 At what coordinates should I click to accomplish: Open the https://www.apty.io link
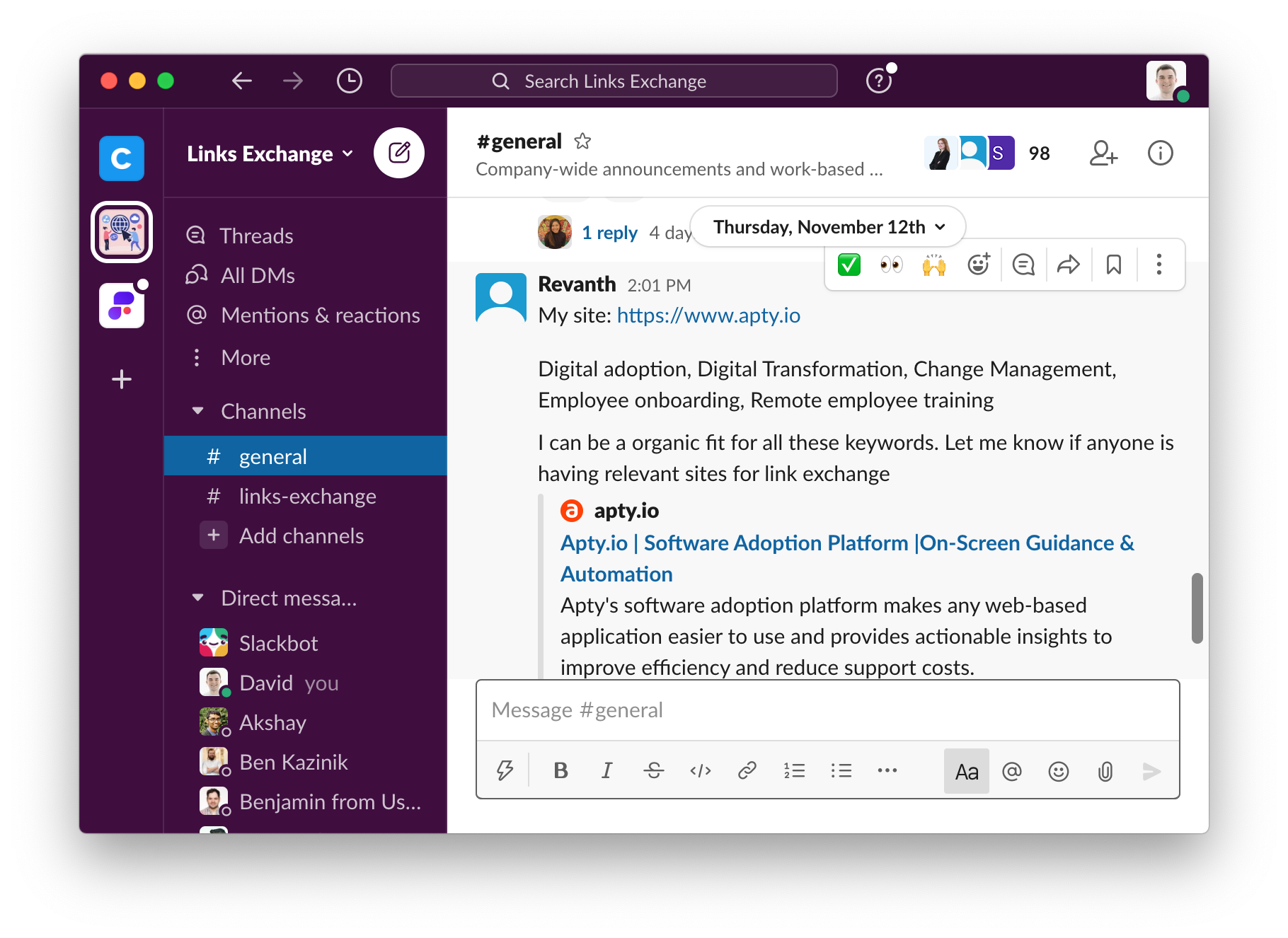708,315
